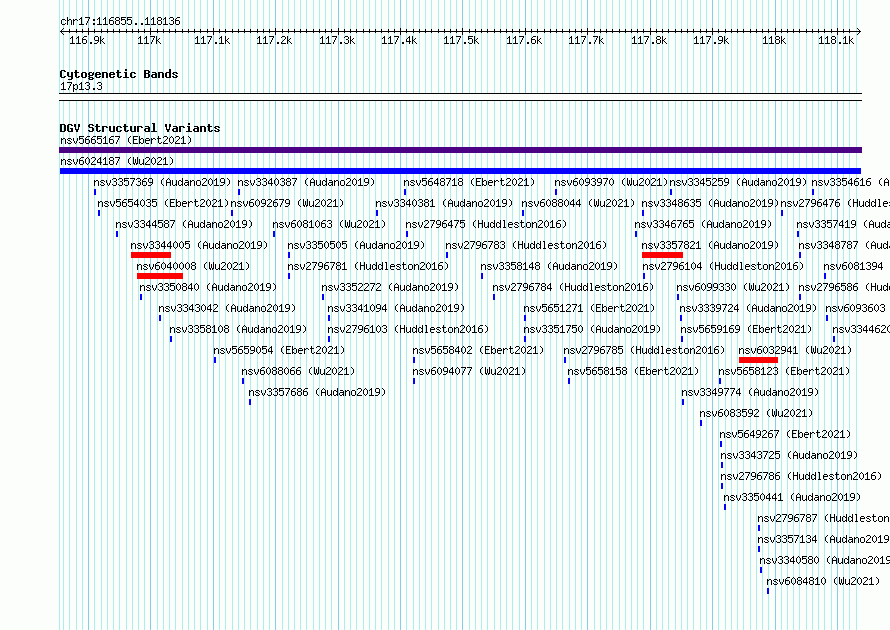
Task: Click nsv3348635 (Audano2019) label
Action: [x=711, y=203]
